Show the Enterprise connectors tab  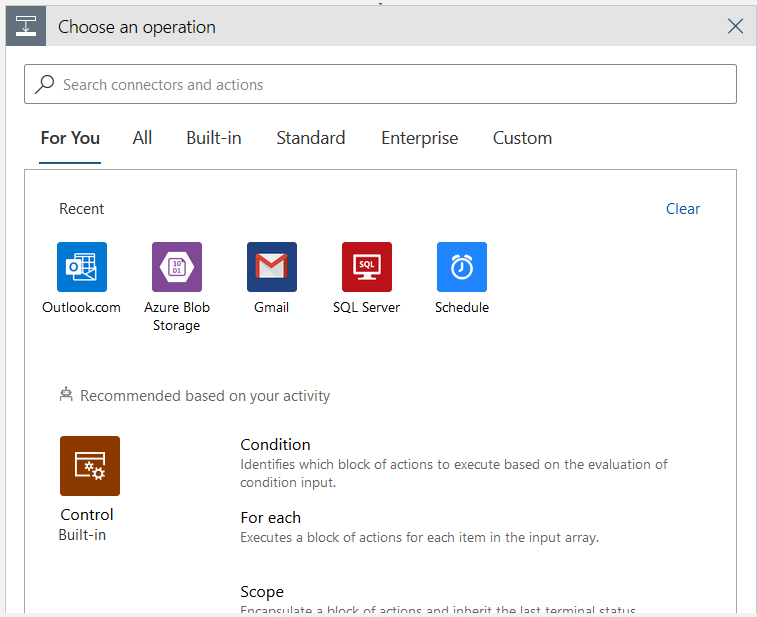pos(419,138)
